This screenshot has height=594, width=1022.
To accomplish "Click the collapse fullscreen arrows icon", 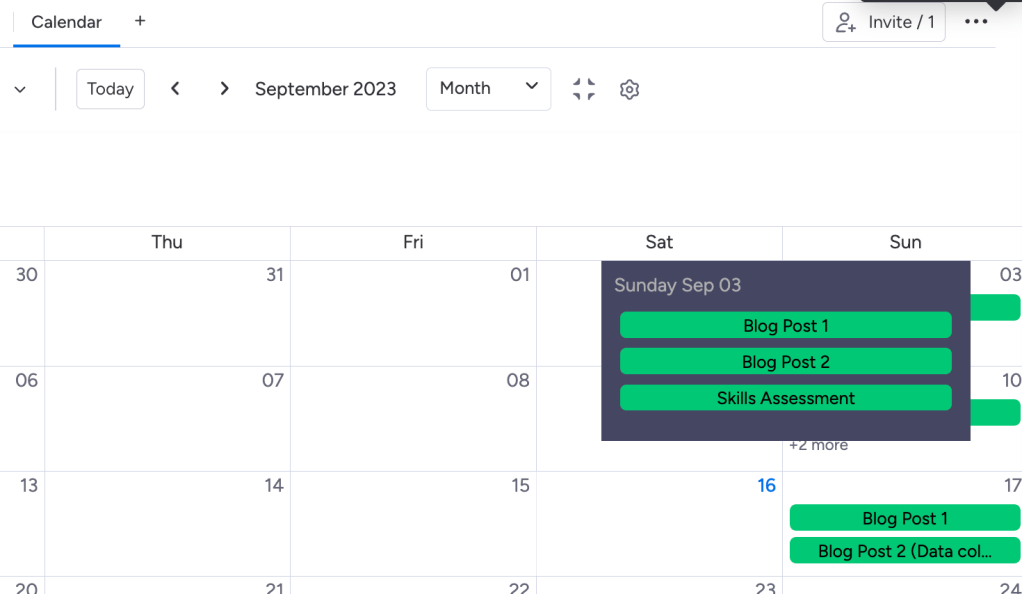I will (584, 89).
